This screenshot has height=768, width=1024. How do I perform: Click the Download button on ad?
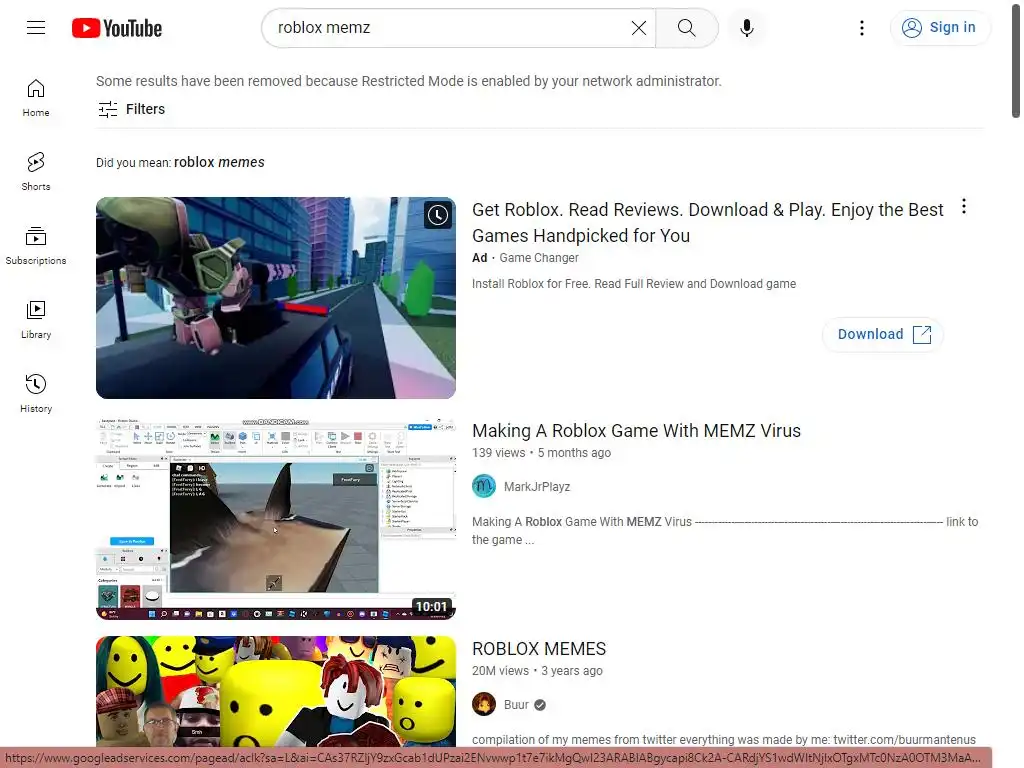[882, 334]
